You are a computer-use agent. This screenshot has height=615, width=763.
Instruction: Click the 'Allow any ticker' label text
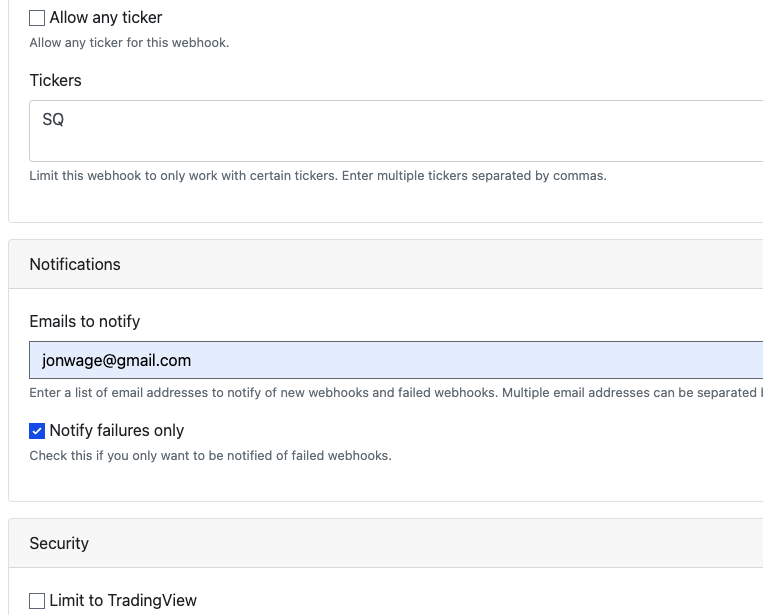[x=105, y=18]
